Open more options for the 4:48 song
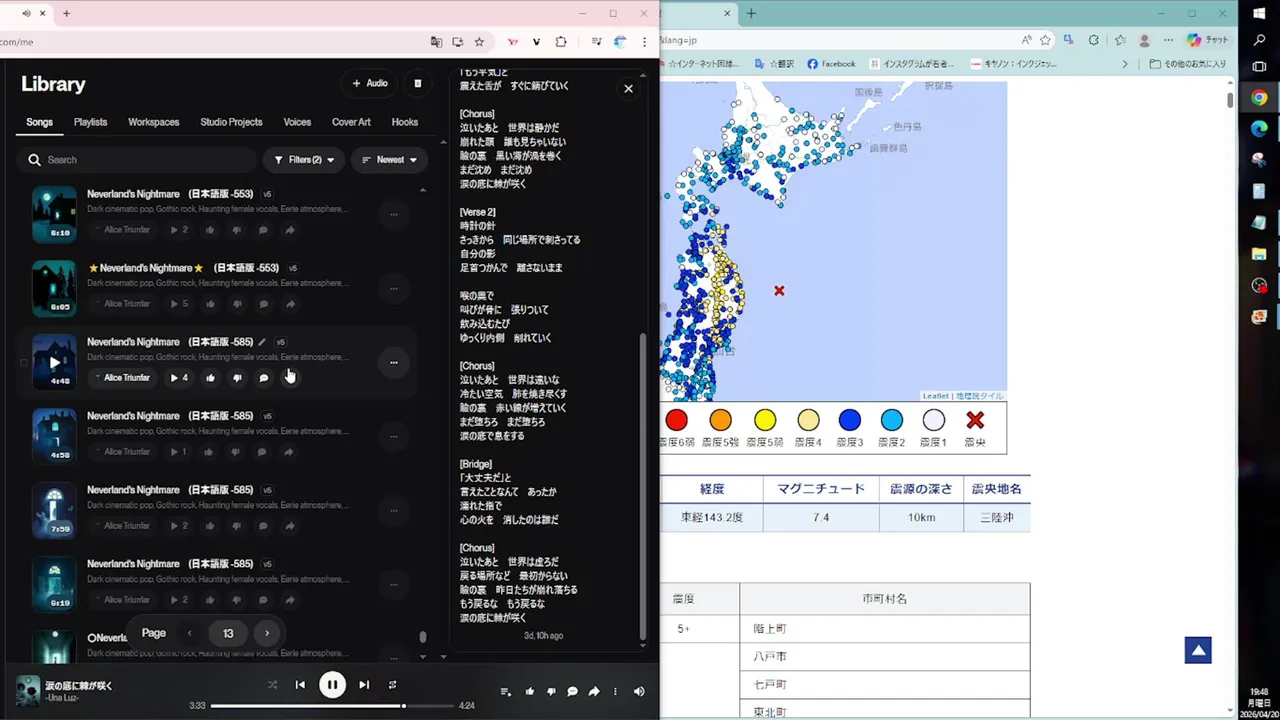Viewport: 1280px width, 720px height. click(x=394, y=362)
